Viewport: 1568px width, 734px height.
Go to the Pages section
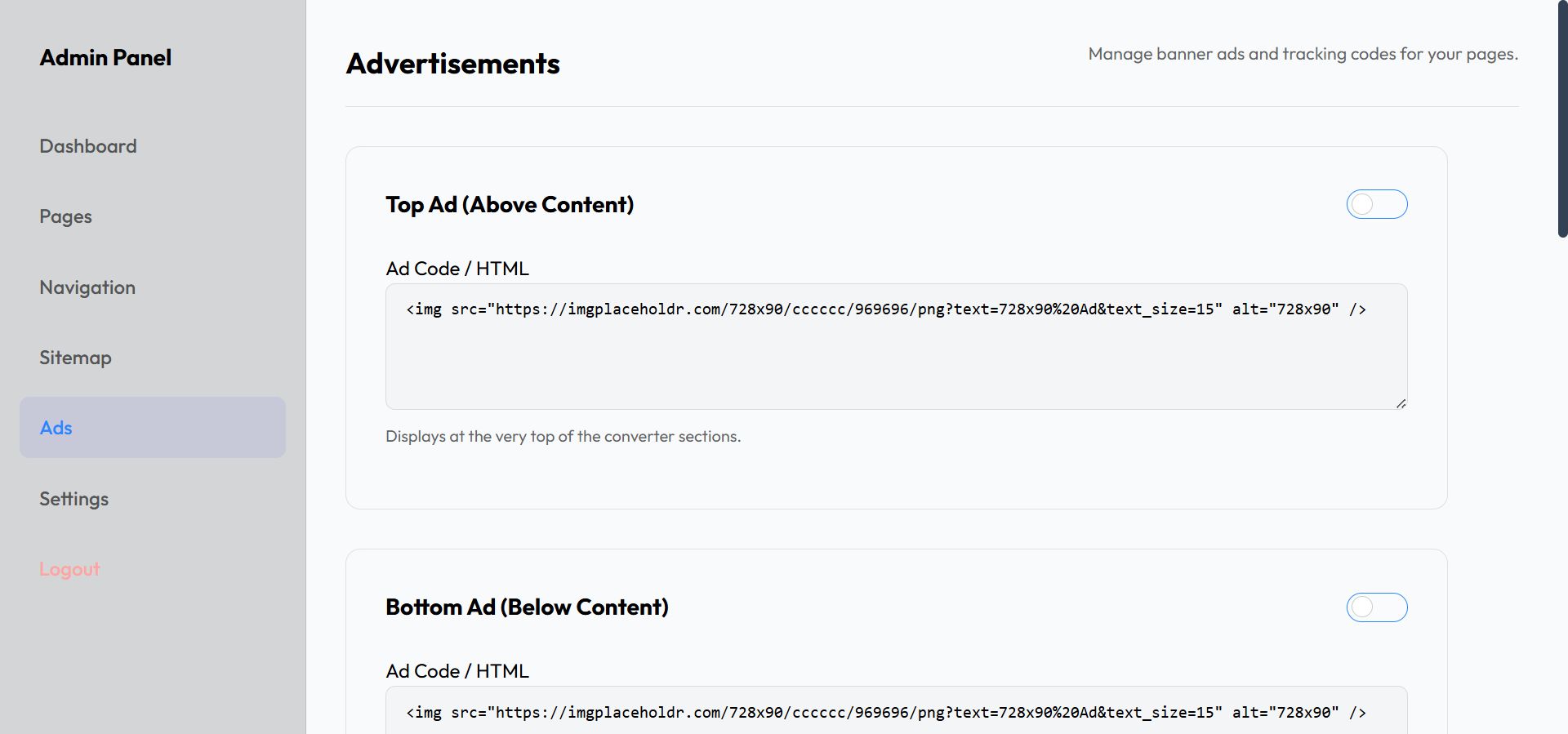tap(65, 216)
